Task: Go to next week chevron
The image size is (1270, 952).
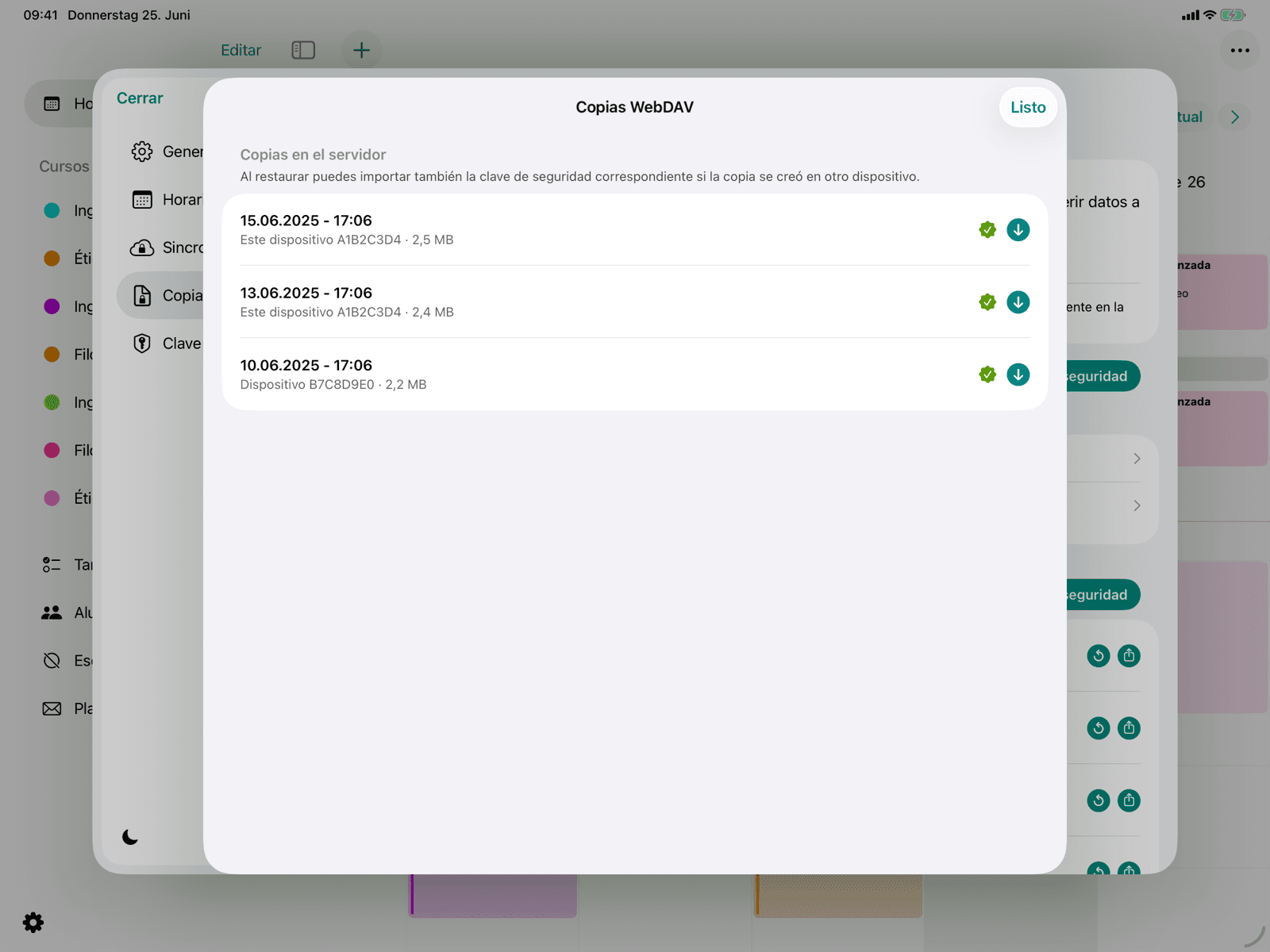Action: click(x=1235, y=117)
